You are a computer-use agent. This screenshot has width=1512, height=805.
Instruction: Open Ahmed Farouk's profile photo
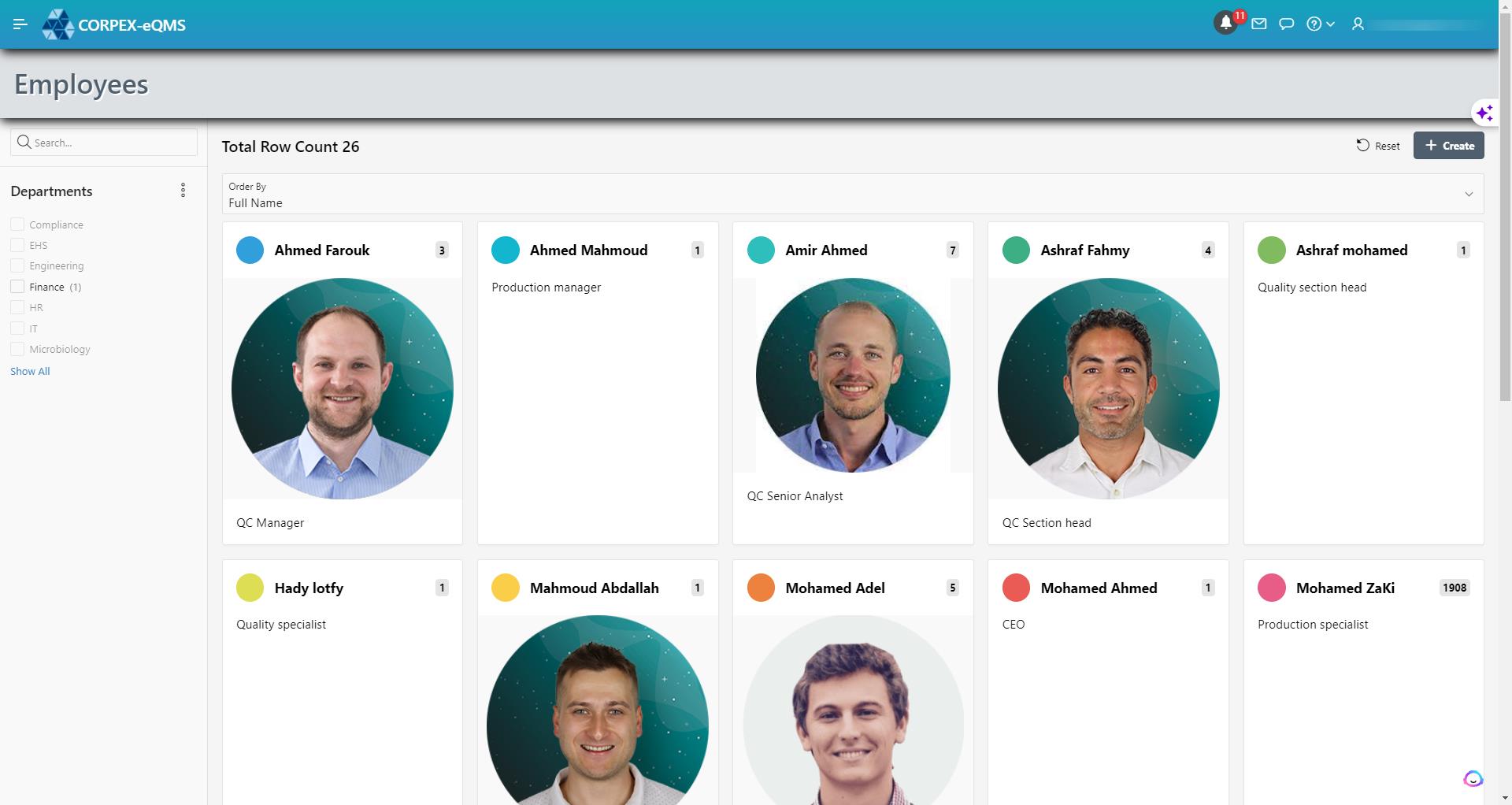pos(343,388)
